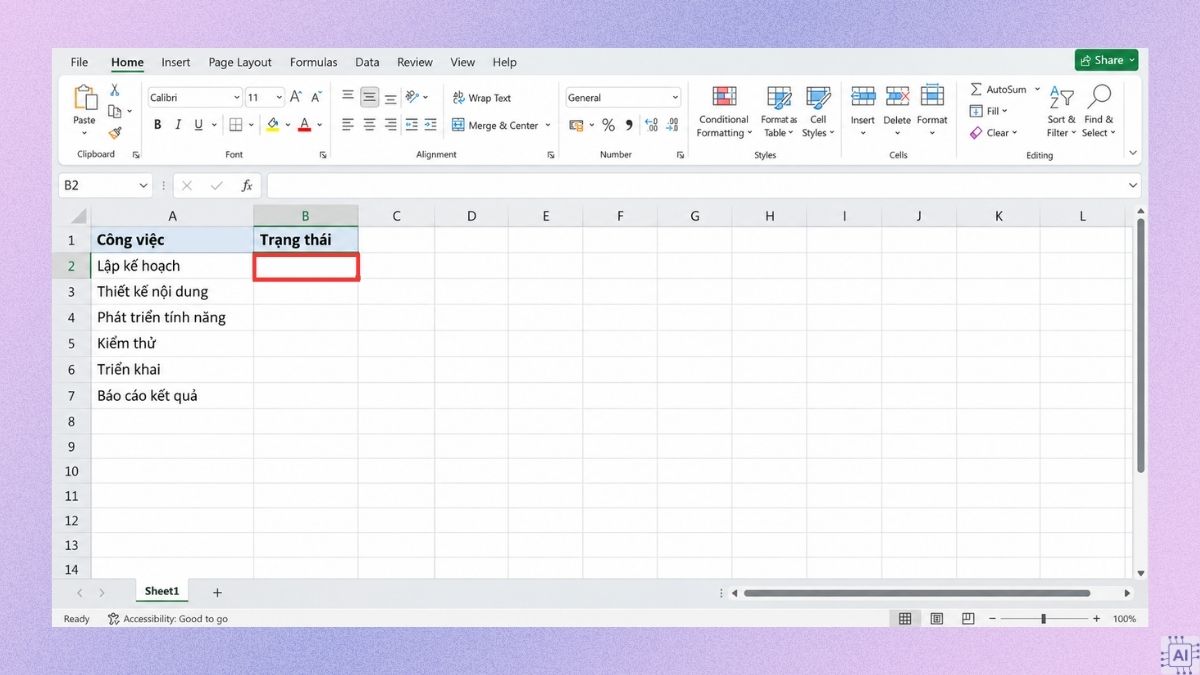1200x675 pixels.
Task: Click the zoom in plus button
Action: 1097,619
